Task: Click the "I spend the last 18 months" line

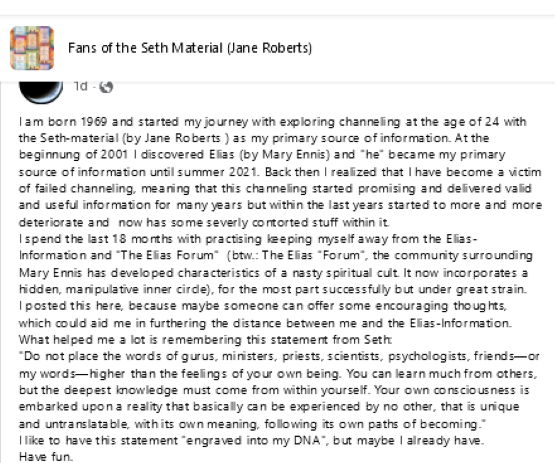Action: (248, 239)
